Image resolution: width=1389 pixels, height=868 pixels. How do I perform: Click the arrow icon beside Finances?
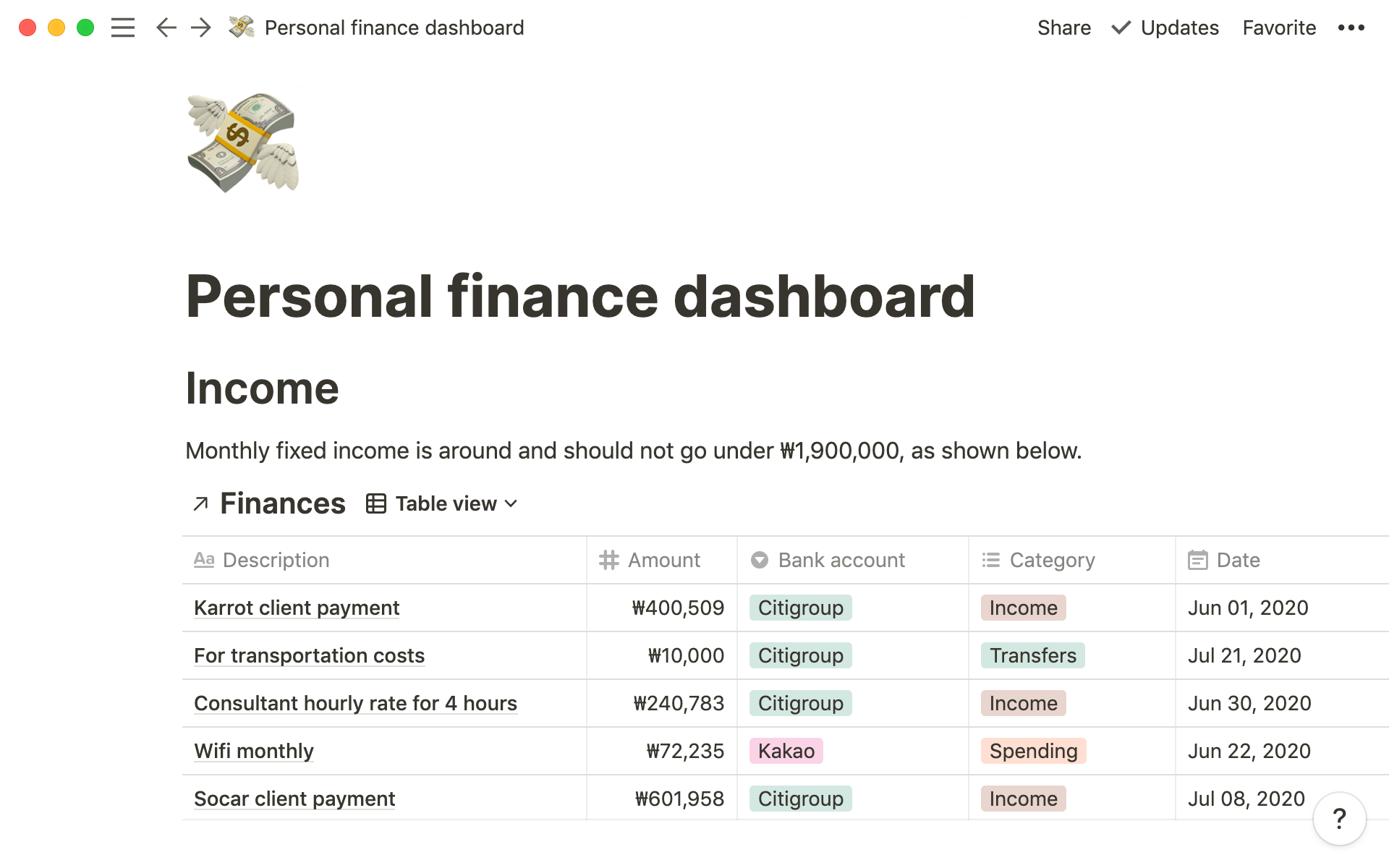200,503
